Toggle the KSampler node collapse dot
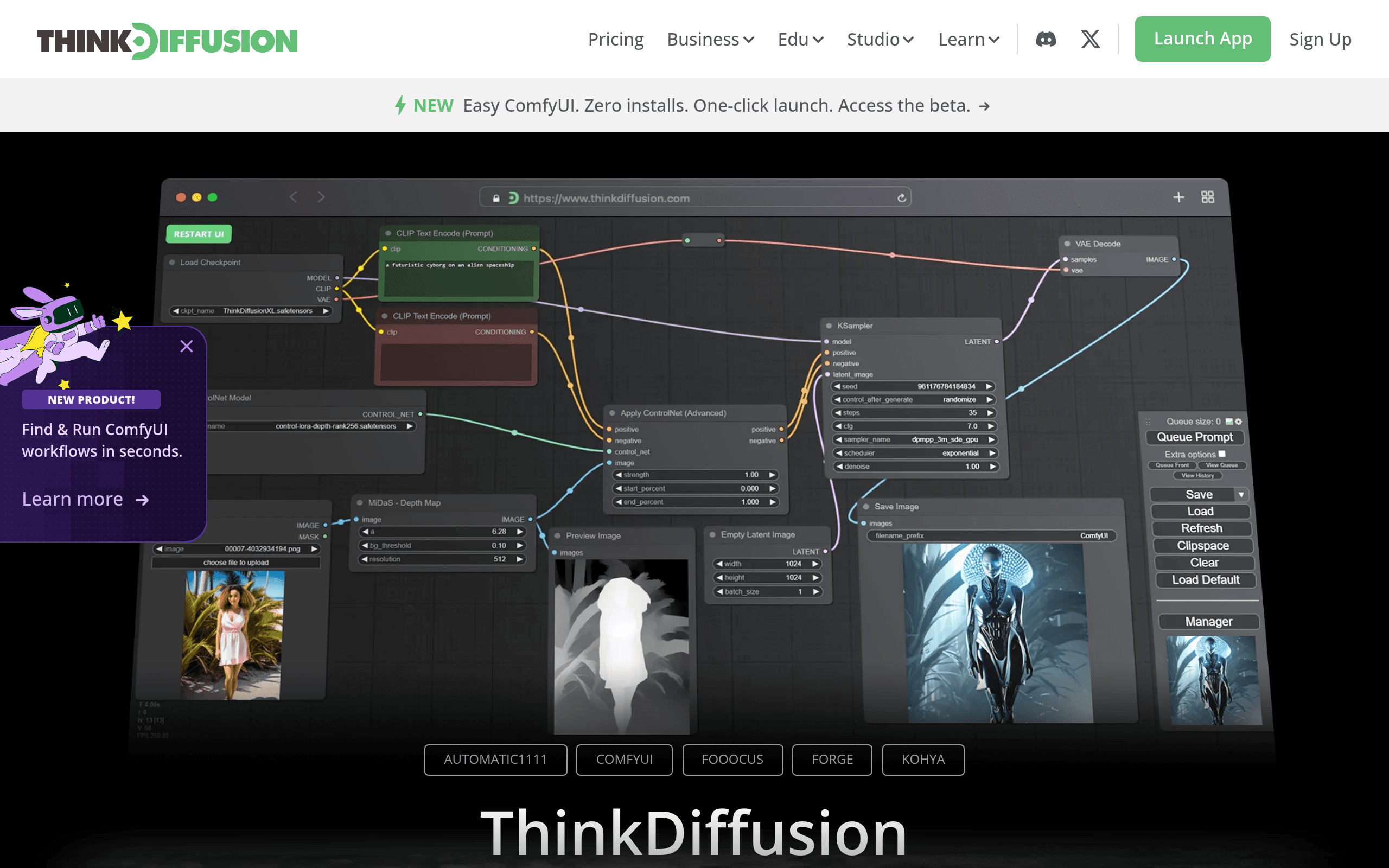The height and width of the screenshot is (868, 1389). 829,325
